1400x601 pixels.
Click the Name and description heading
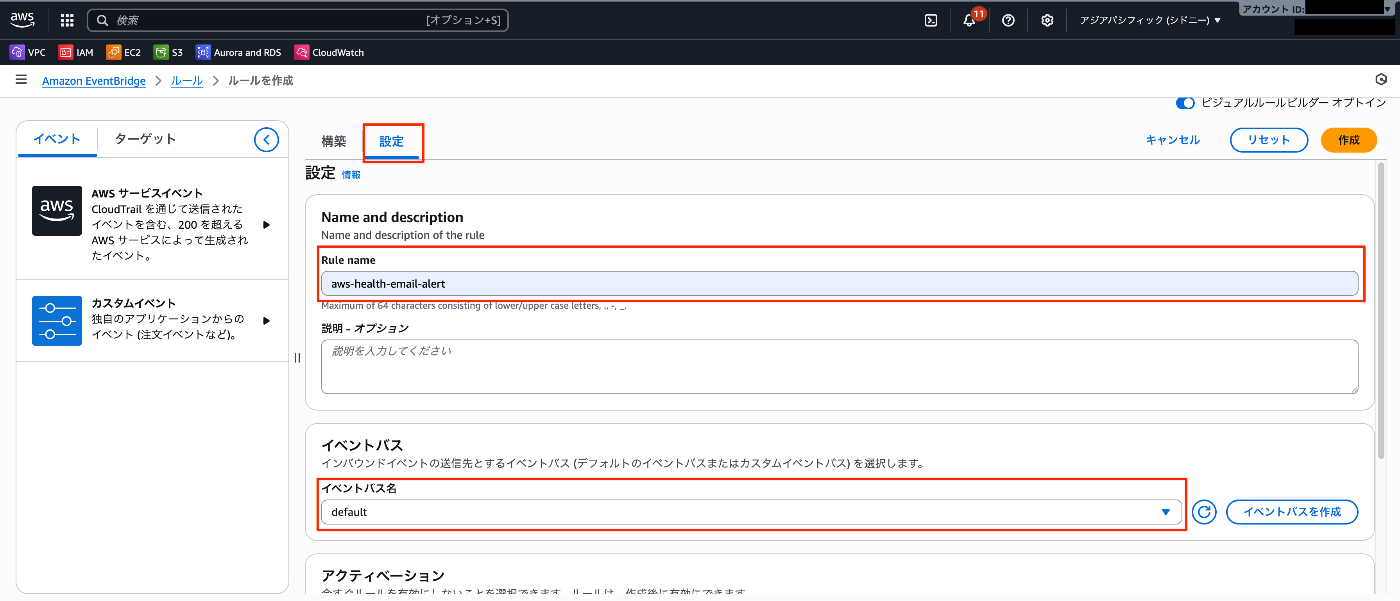pos(392,217)
